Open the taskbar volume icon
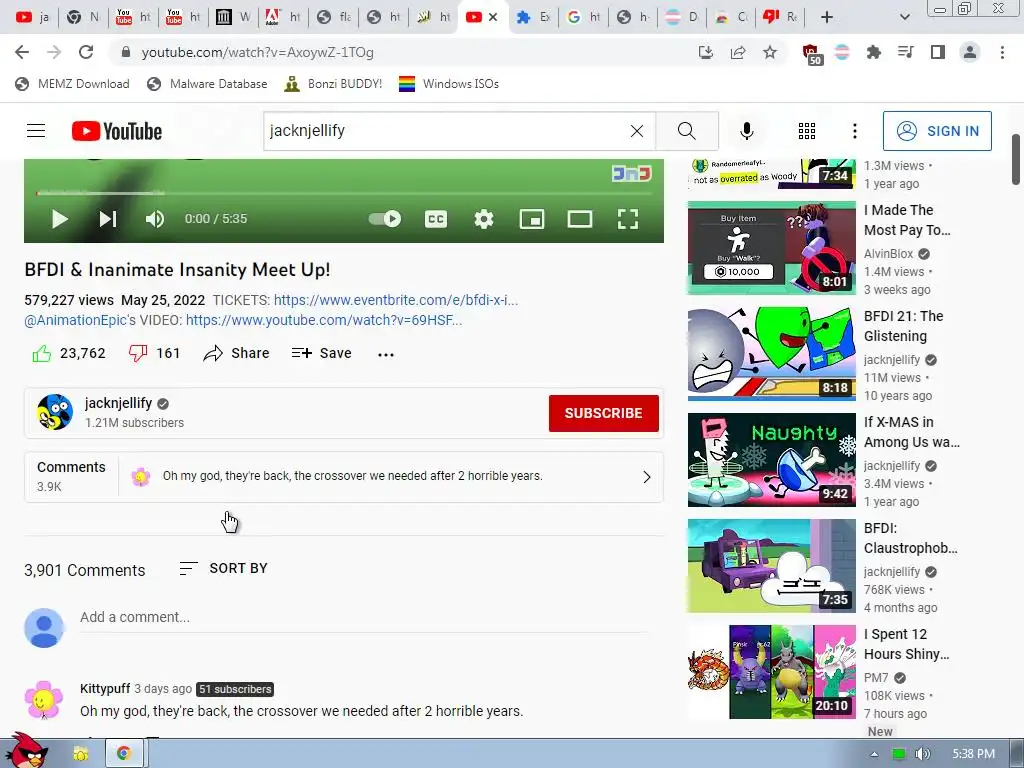This screenshot has height=768, width=1024. [x=922, y=754]
